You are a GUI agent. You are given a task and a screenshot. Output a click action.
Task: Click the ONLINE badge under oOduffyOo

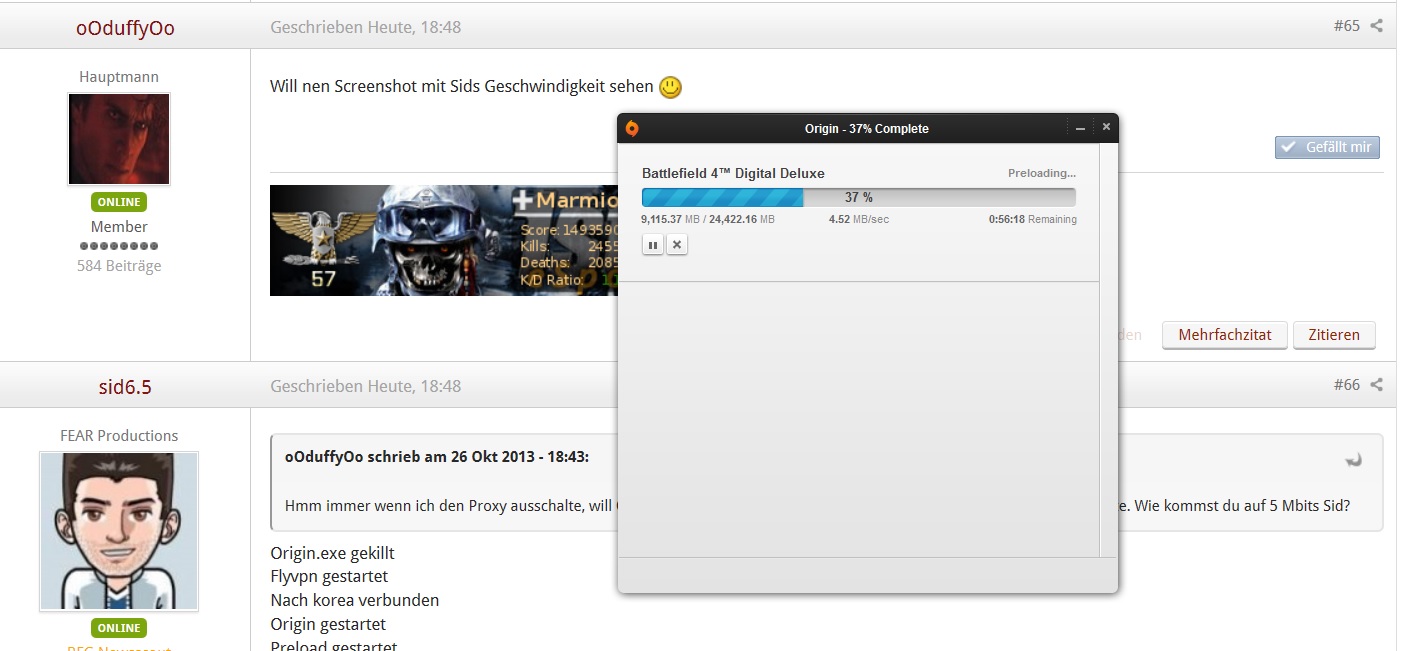[x=119, y=202]
